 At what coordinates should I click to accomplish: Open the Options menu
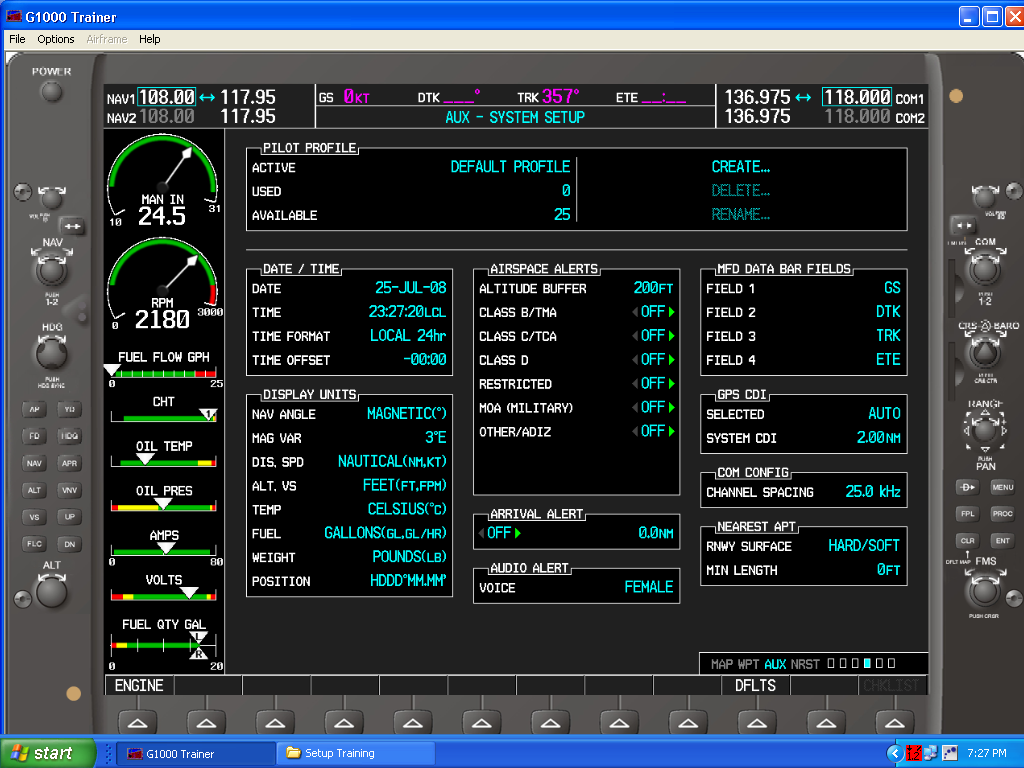[x=55, y=39]
